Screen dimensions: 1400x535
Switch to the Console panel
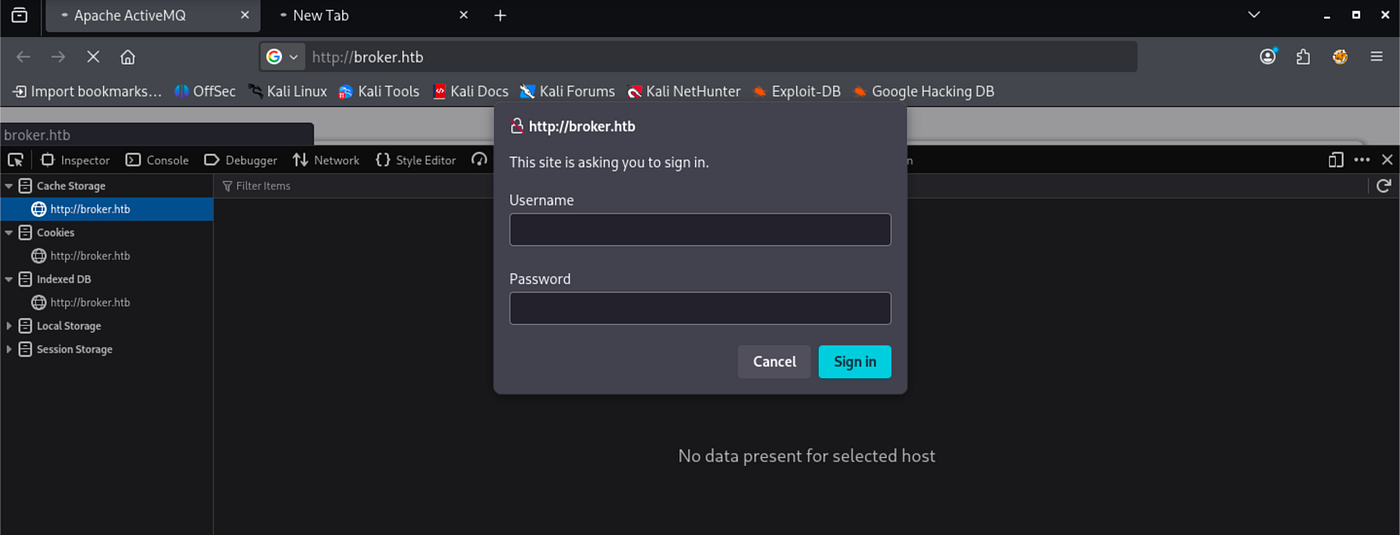pyautogui.click(x=157, y=160)
